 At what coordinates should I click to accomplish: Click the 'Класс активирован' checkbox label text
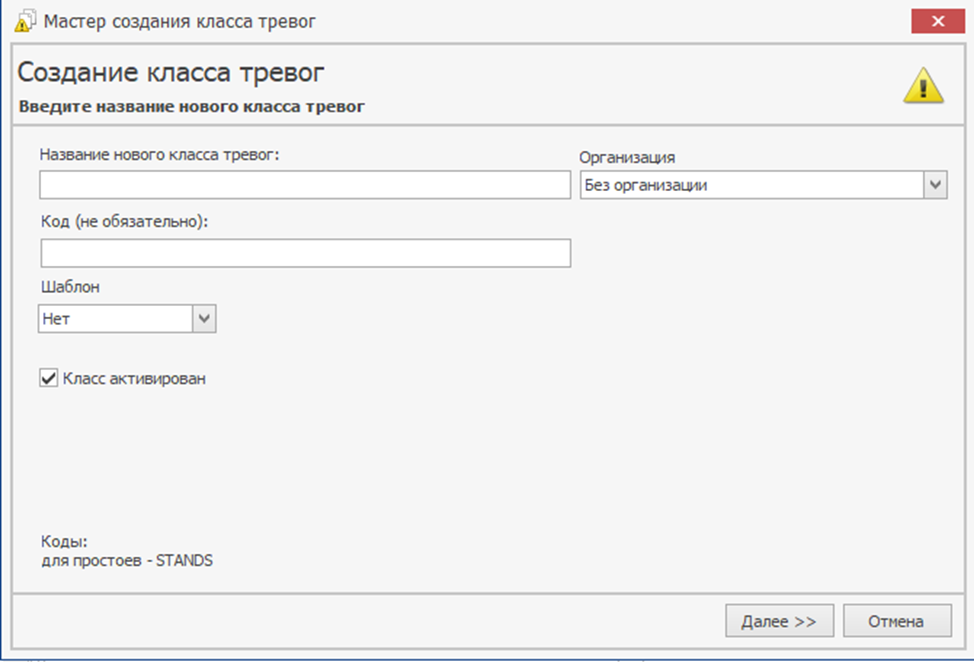pos(134,379)
